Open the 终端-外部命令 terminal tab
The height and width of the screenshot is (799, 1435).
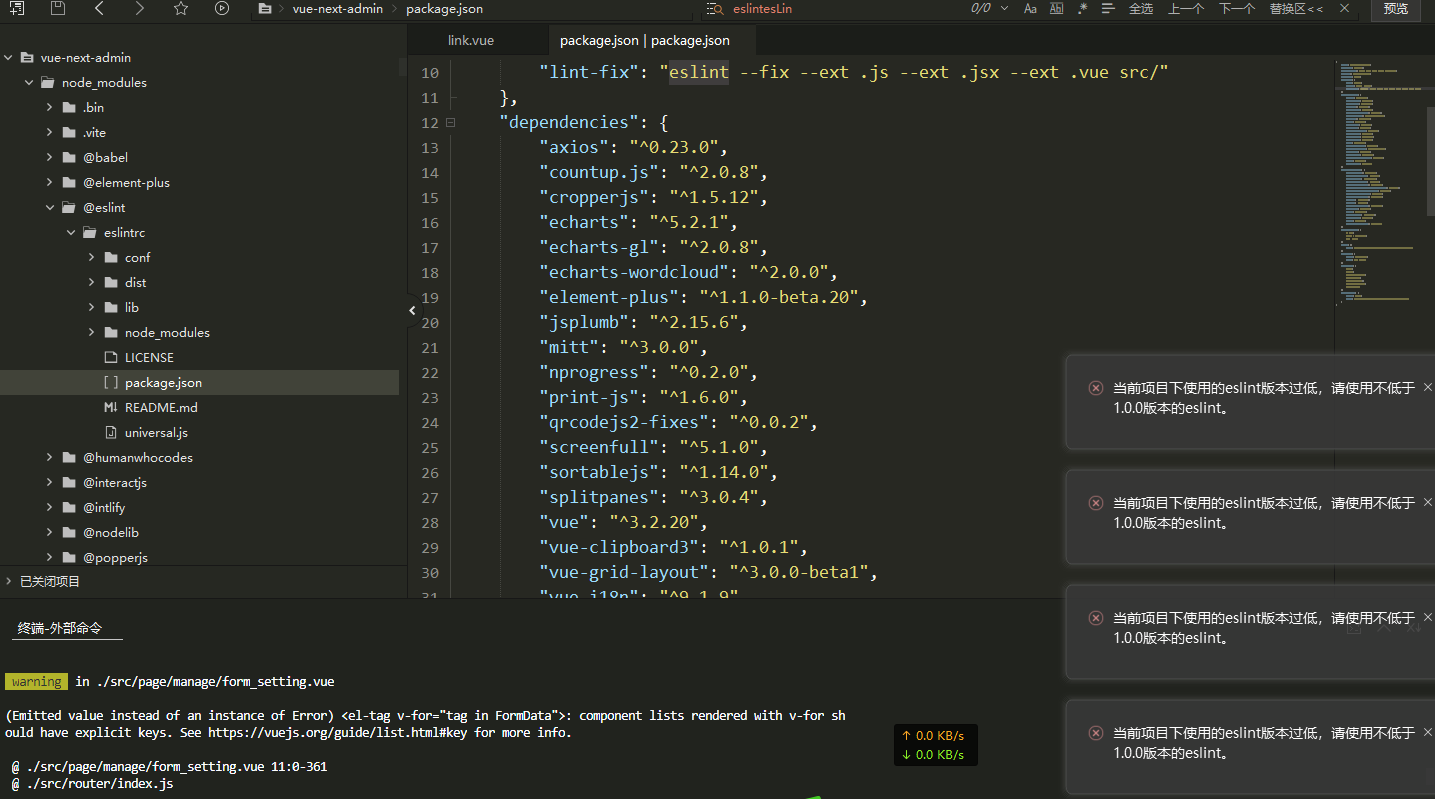[60, 628]
